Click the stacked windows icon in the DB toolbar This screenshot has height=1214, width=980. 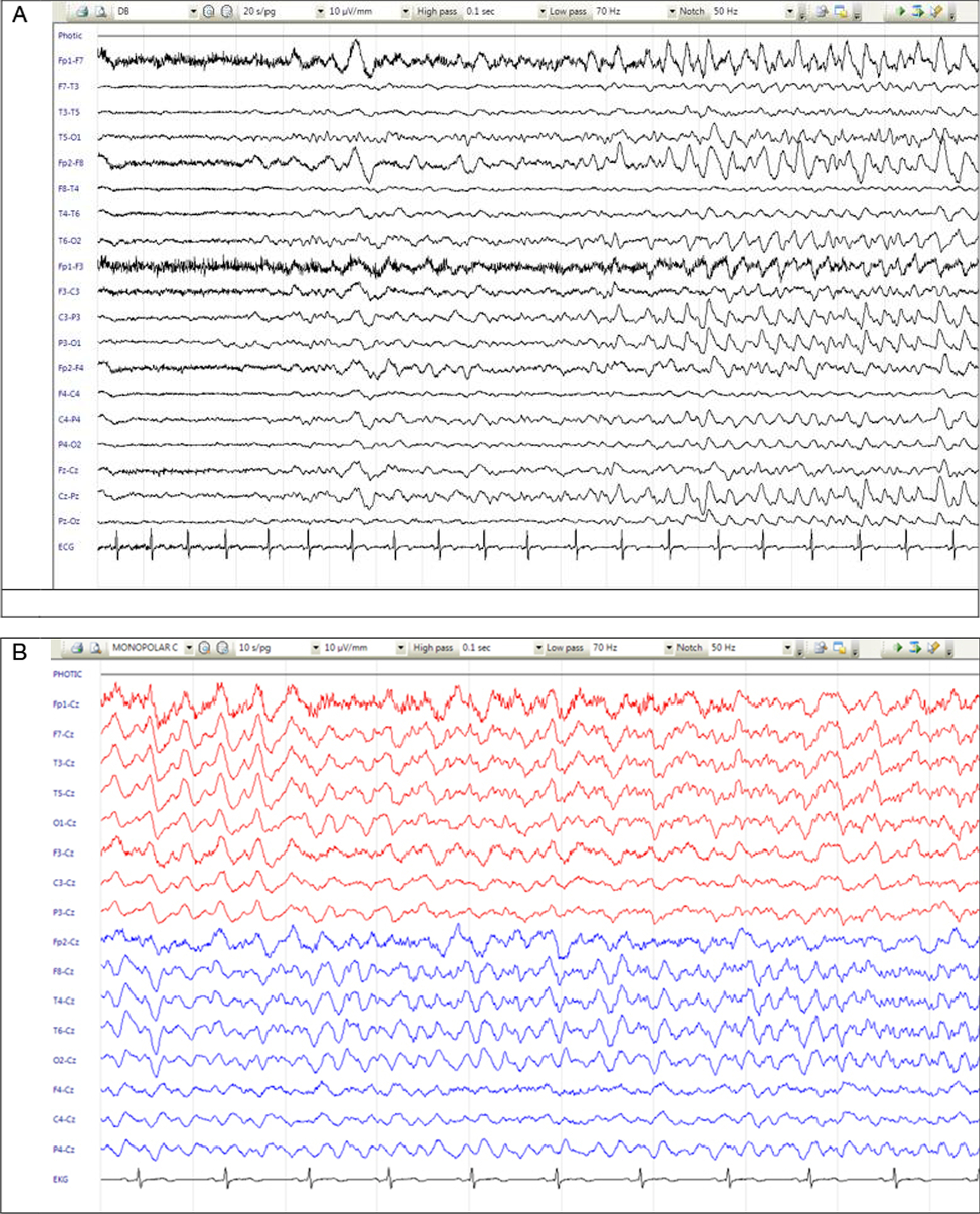(840, 11)
